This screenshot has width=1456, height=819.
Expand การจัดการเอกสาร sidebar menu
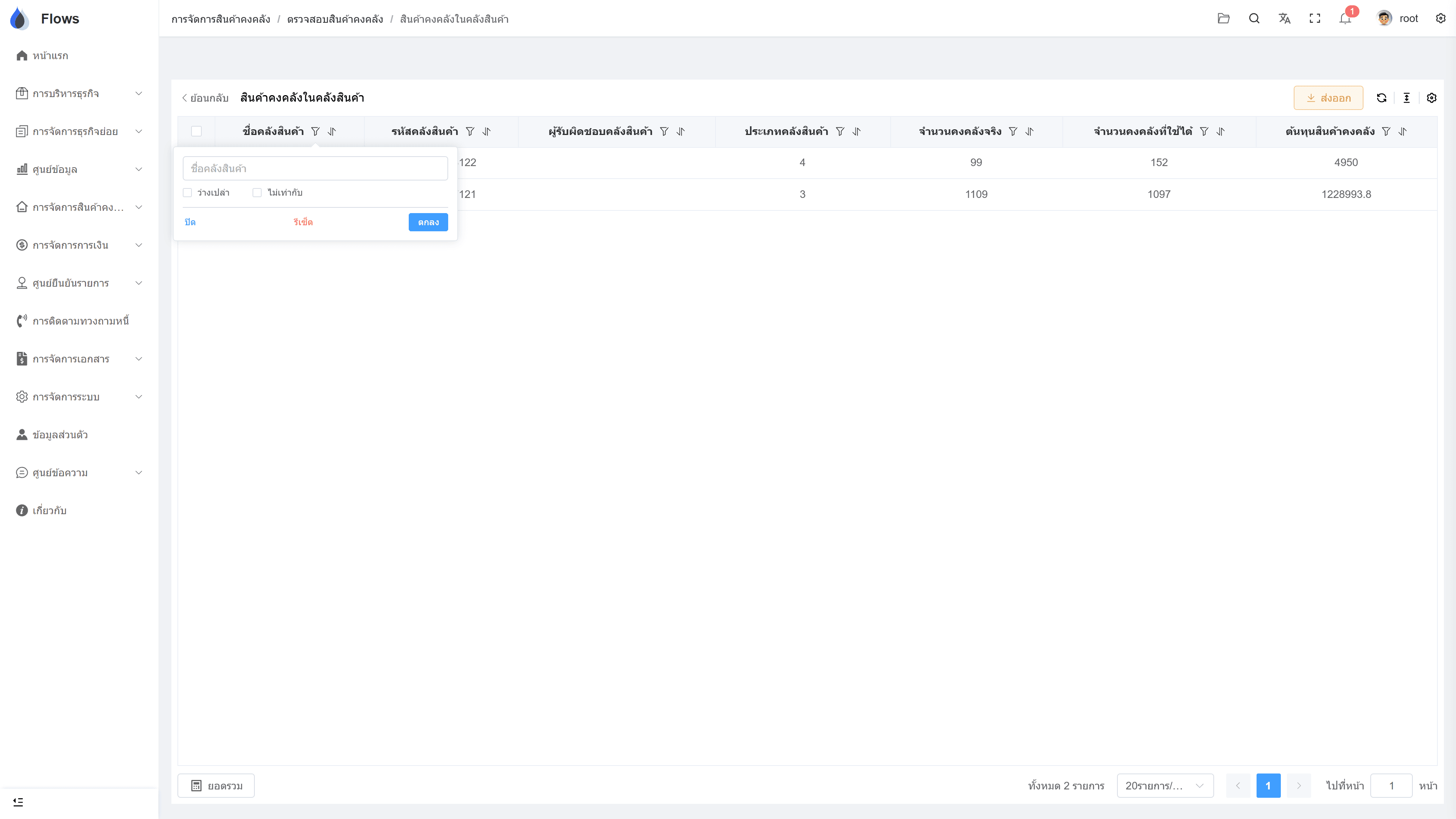point(79,359)
